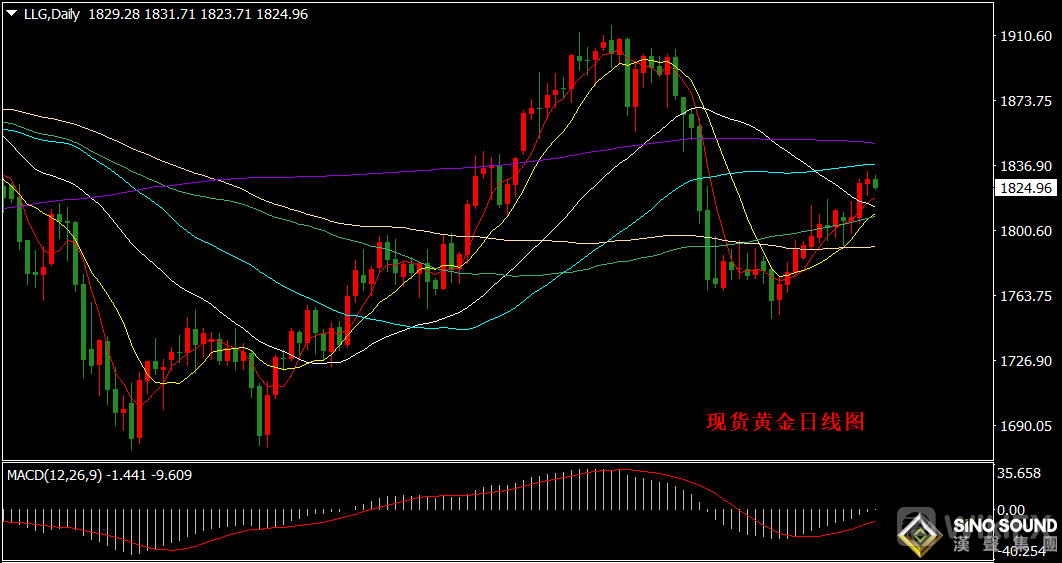The width and height of the screenshot is (1062, 563).
Task: Click the SINO SOUND brand text
Action: [x=1002, y=526]
